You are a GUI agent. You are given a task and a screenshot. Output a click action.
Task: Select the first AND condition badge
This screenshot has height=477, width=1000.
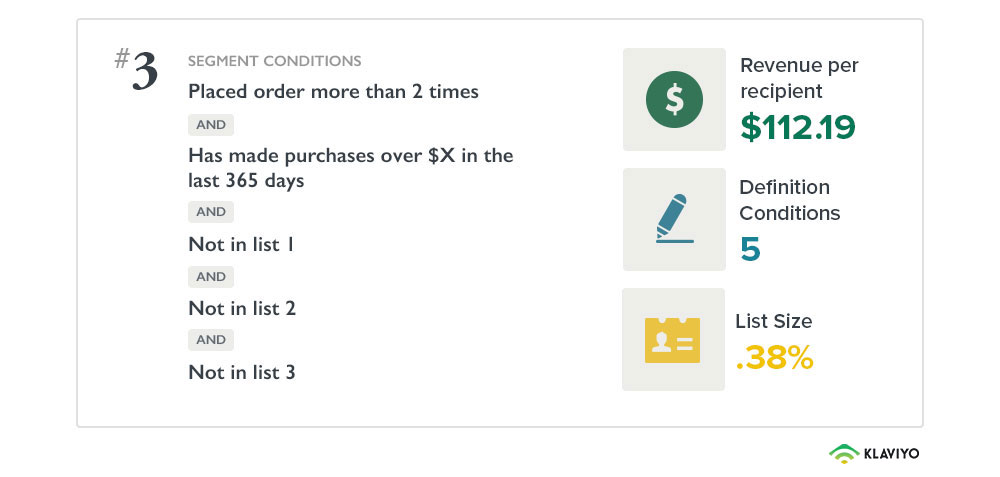tap(211, 125)
